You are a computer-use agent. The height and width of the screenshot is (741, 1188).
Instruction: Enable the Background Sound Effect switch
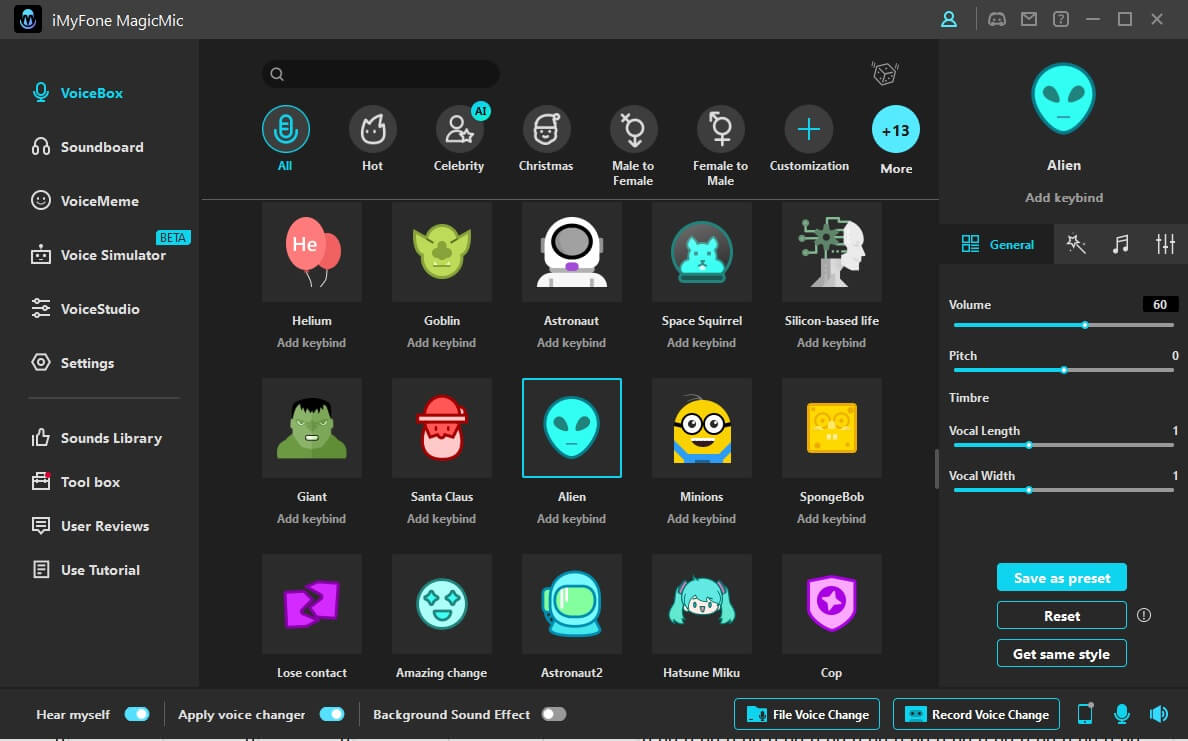tap(554, 714)
